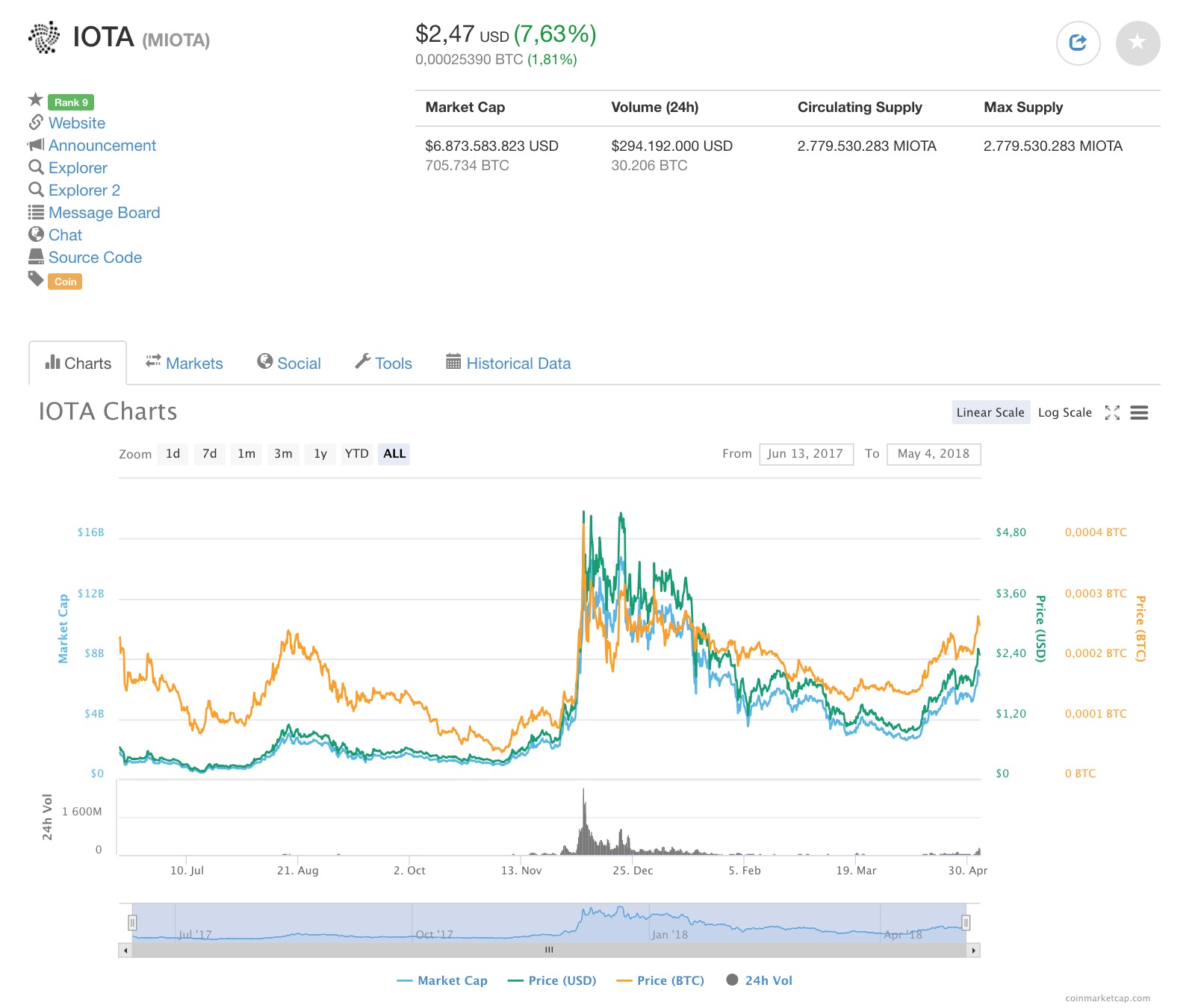The height and width of the screenshot is (1008, 1198).
Task: Click the Max Supply column header
Action: (x=1023, y=108)
